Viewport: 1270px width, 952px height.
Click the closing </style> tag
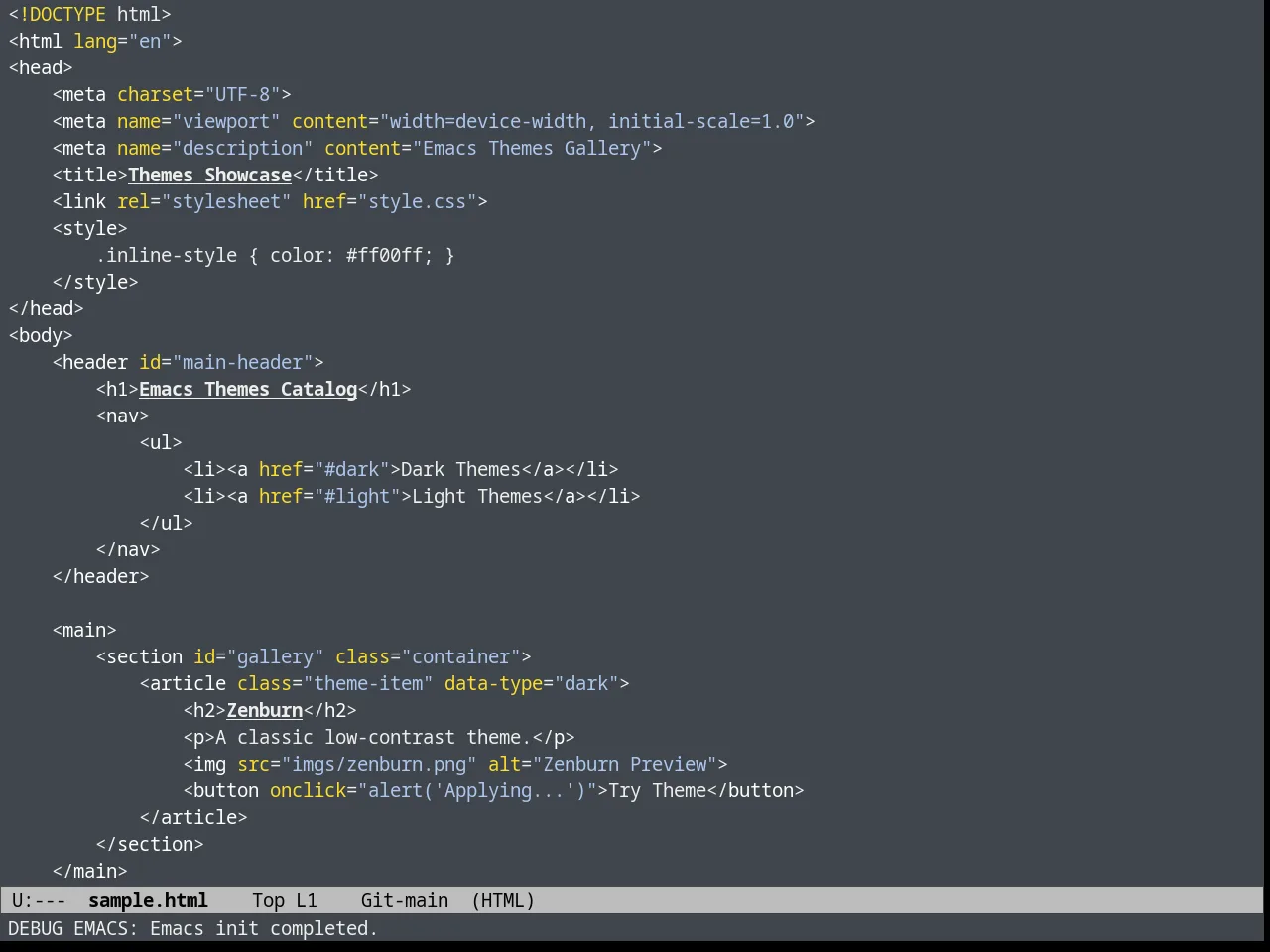[x=95, y=282]
